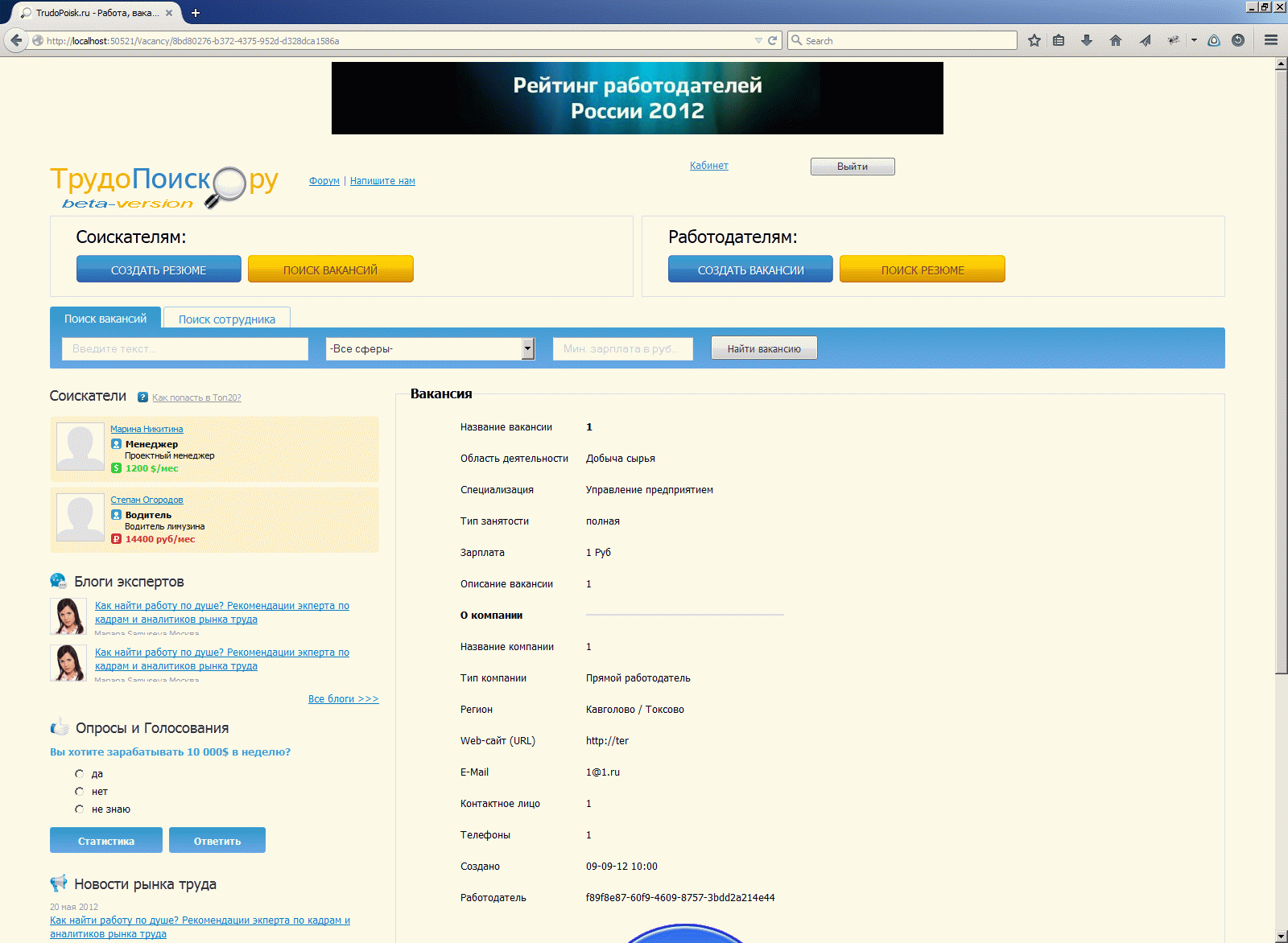Viewport: 1288px width, 943px height.
Task: Open the 'Напишите нам' link
Action: 382,181
